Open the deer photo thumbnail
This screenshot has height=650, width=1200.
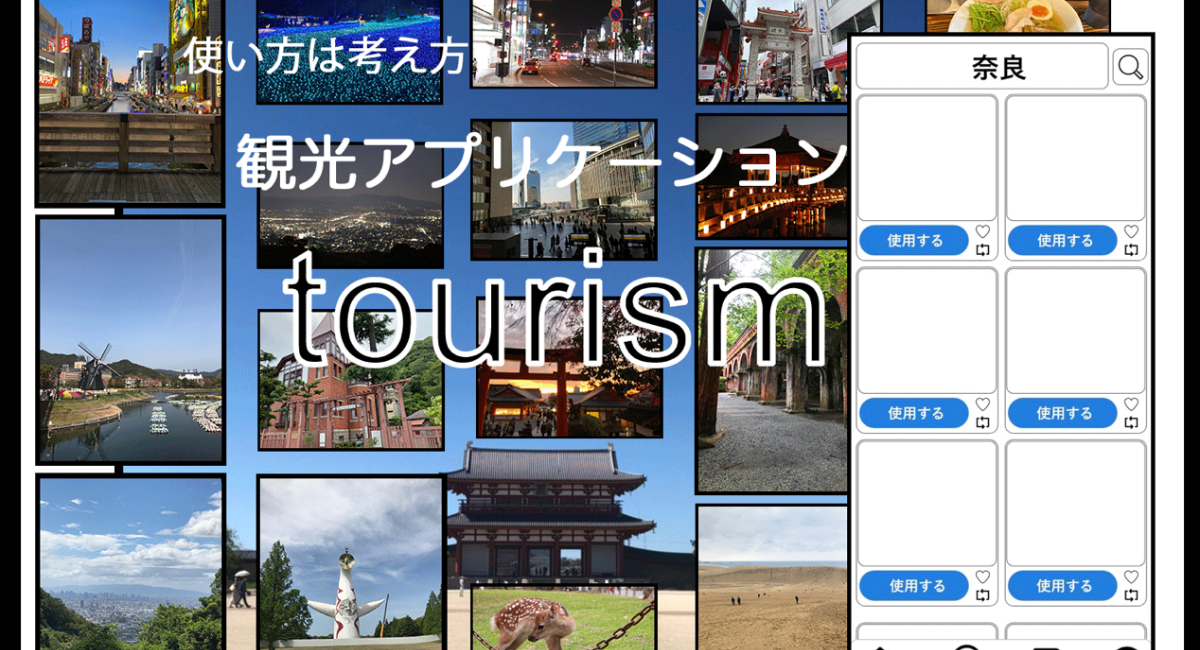pyautogui.click(x=563, y=618)
